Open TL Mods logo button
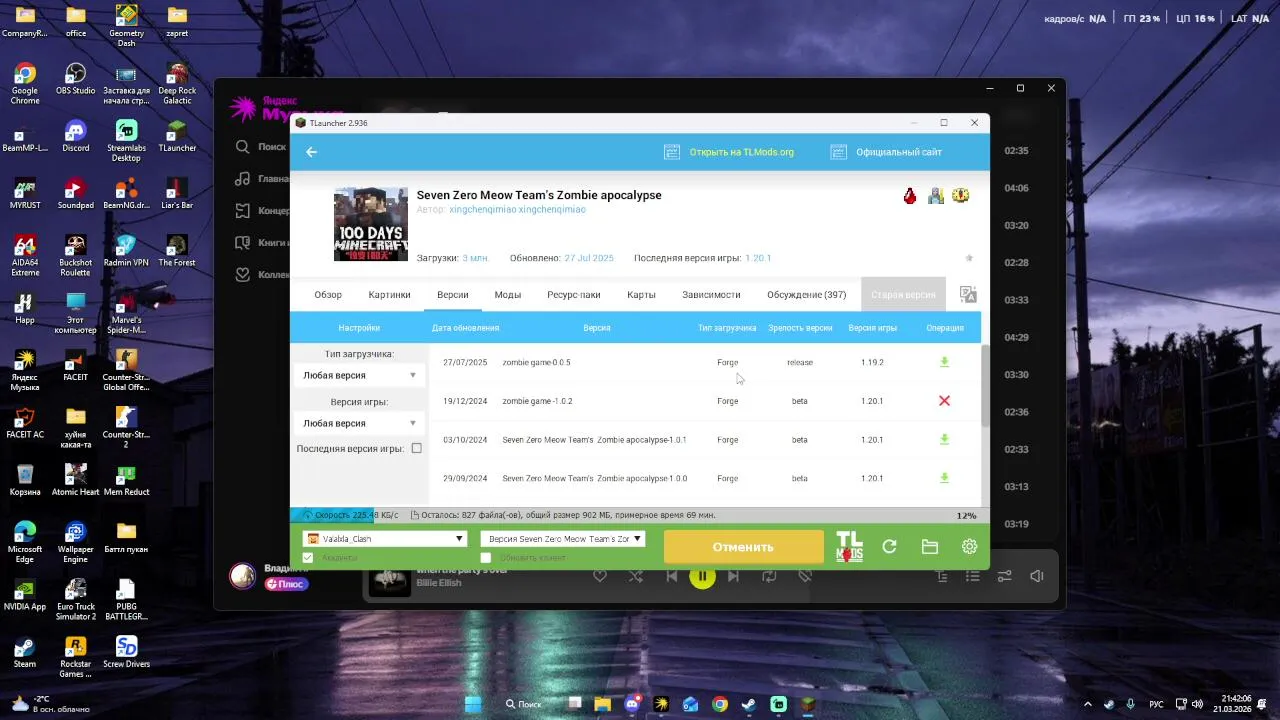 tap(849, 547)
